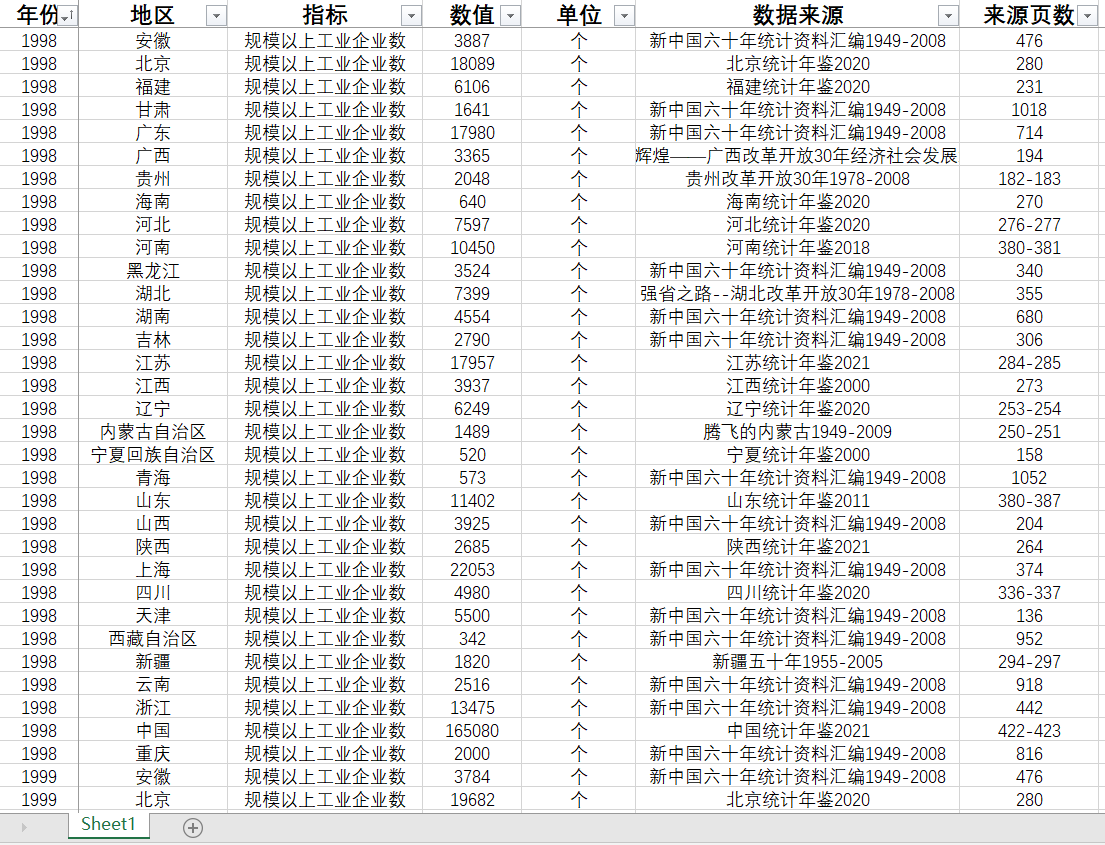
Task: Select cell 河南统计年鉴2018
Action: (x=797, y=247)
